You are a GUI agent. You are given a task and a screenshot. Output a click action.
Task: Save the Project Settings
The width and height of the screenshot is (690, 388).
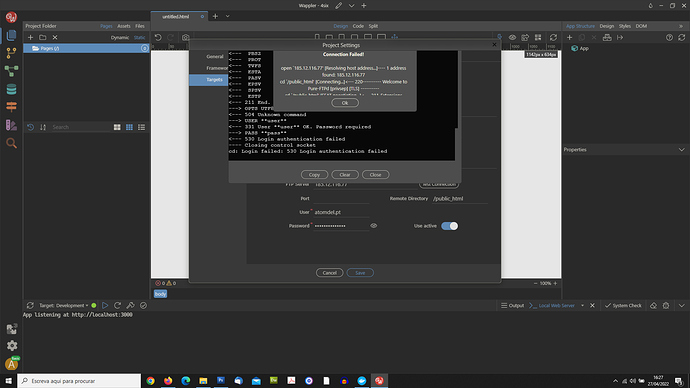coord(360,273)
